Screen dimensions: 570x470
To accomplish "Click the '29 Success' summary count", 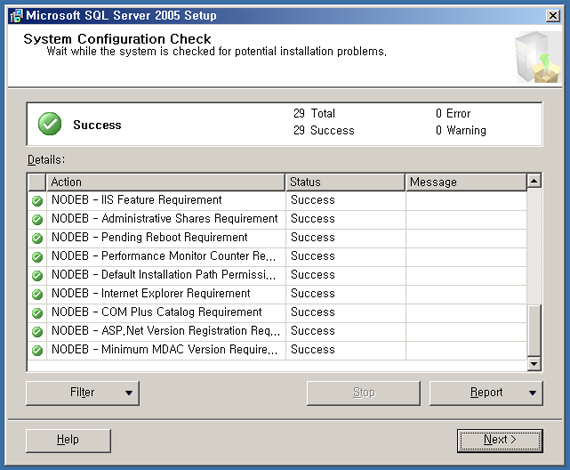I will [x=324, y=130].
